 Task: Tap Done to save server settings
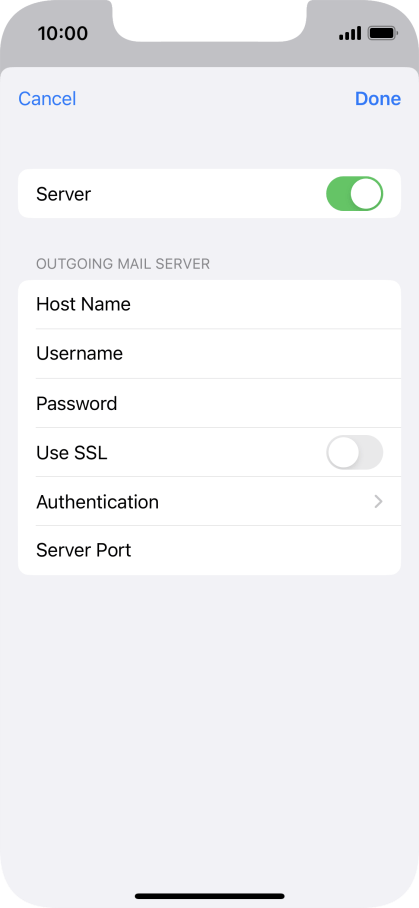[378, 98]
